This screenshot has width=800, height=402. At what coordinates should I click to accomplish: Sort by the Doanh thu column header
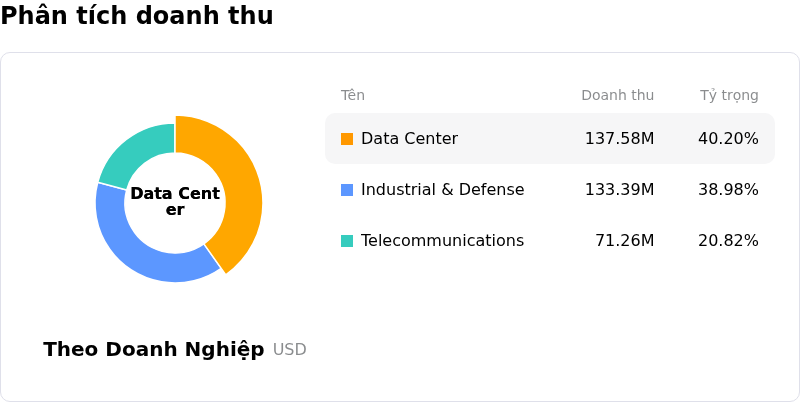click(617, 95)
